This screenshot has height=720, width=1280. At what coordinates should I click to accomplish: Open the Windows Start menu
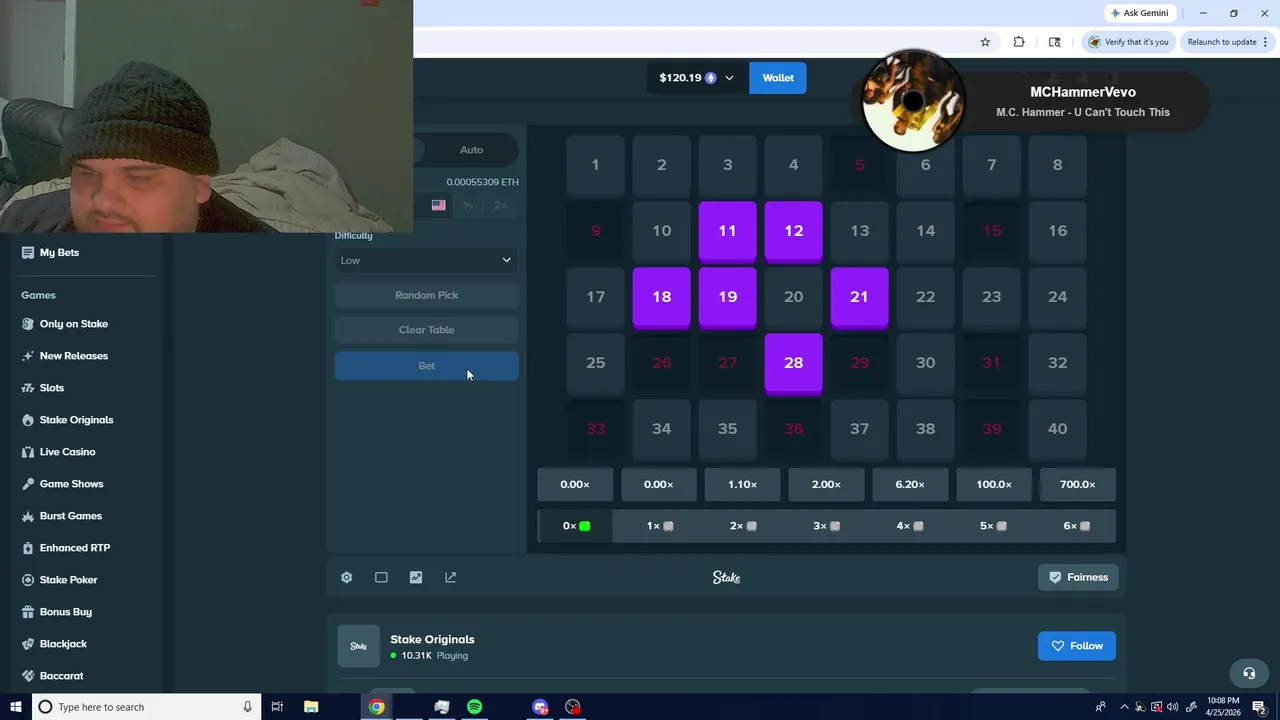point(15,707)
